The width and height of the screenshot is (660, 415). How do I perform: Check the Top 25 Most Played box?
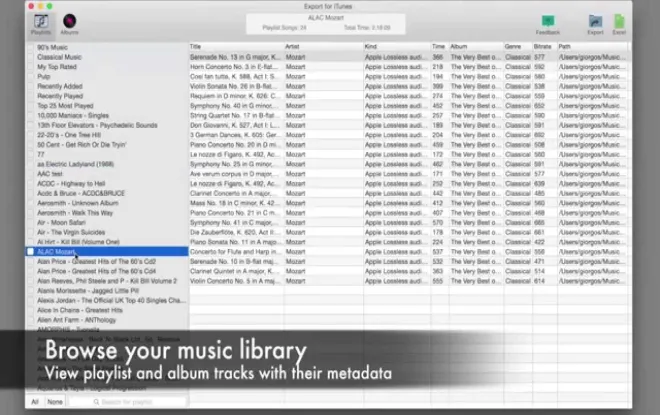pyautogui.click(x=30, y=106)
